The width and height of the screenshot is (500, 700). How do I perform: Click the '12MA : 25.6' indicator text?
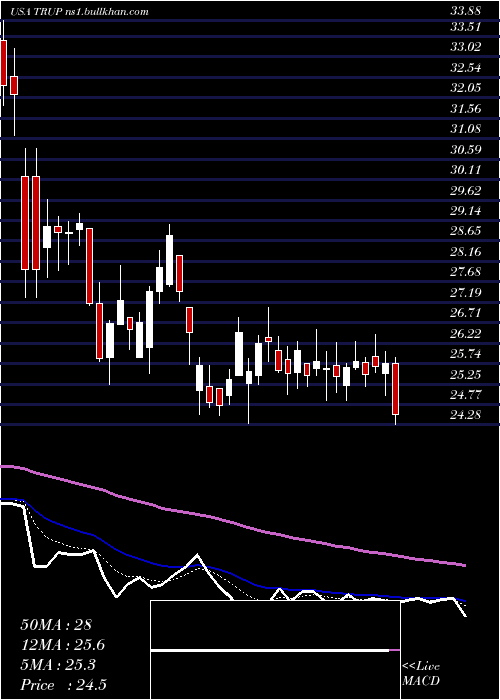point(63,646)
